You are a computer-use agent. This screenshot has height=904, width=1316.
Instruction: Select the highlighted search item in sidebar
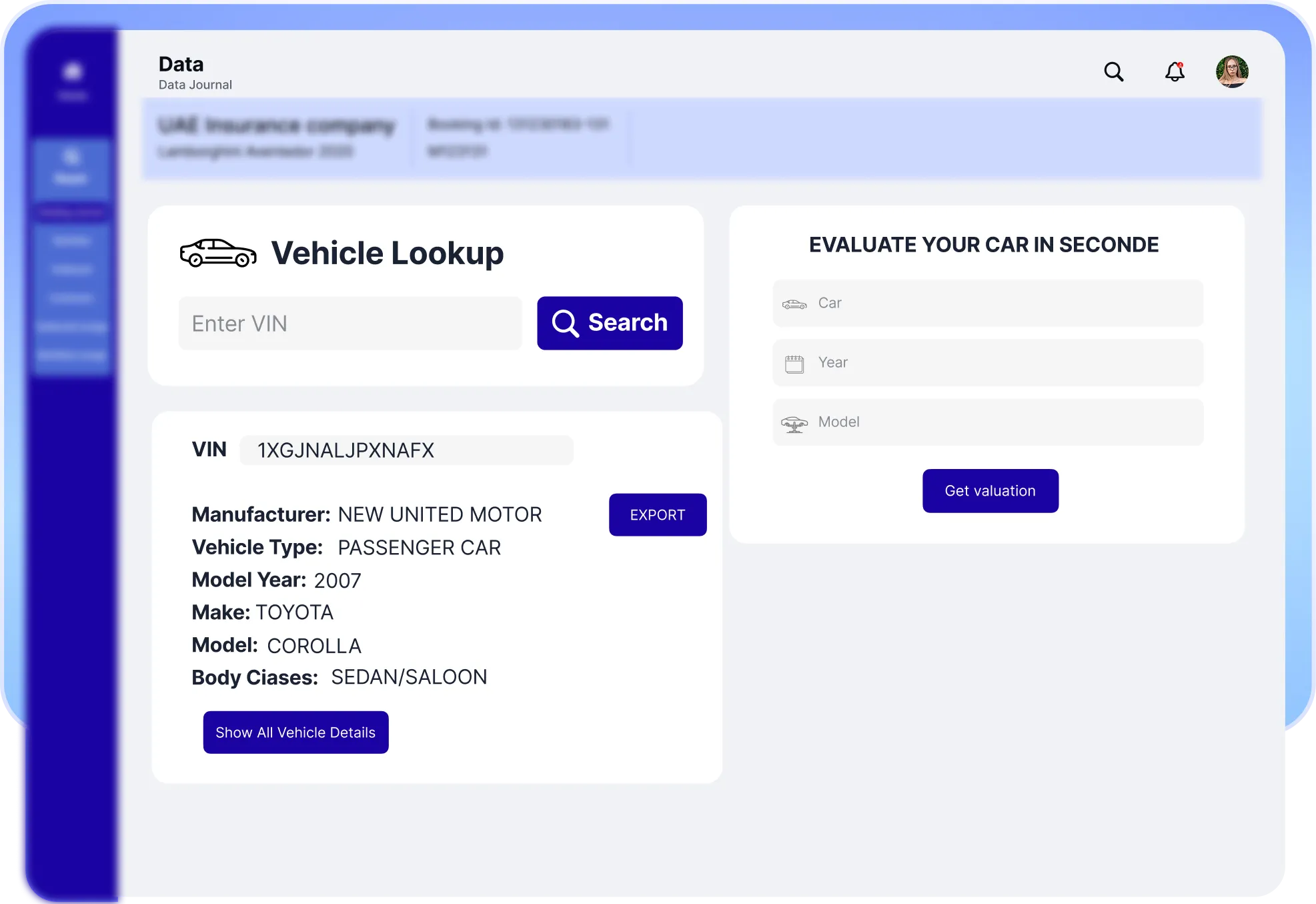point(71,167)
